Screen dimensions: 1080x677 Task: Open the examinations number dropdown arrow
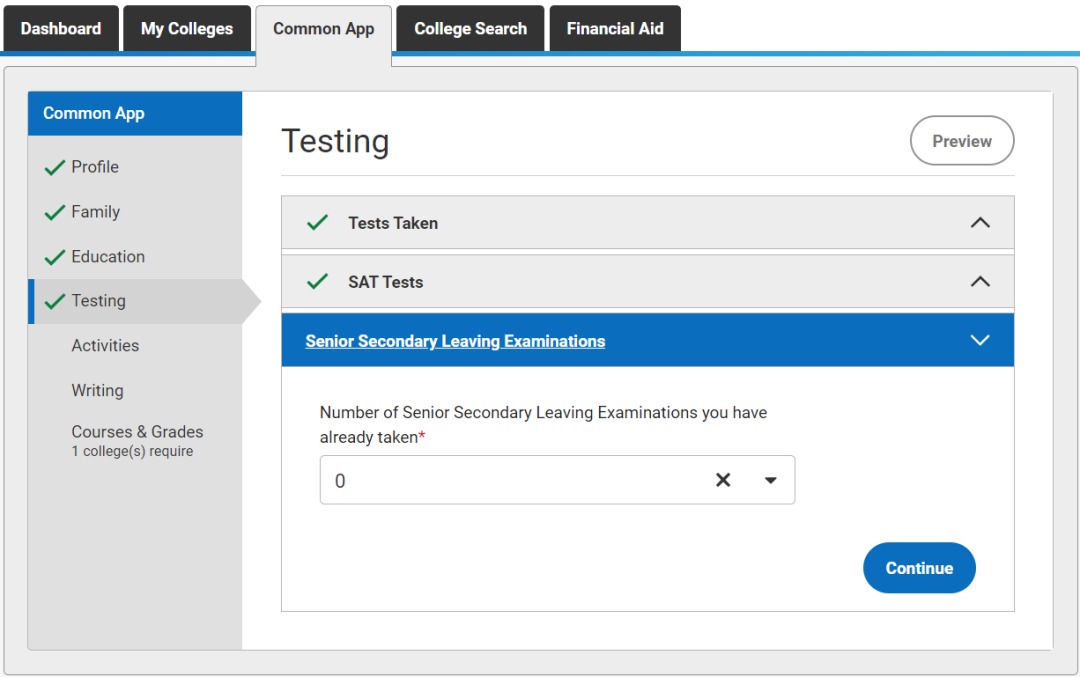770,480
